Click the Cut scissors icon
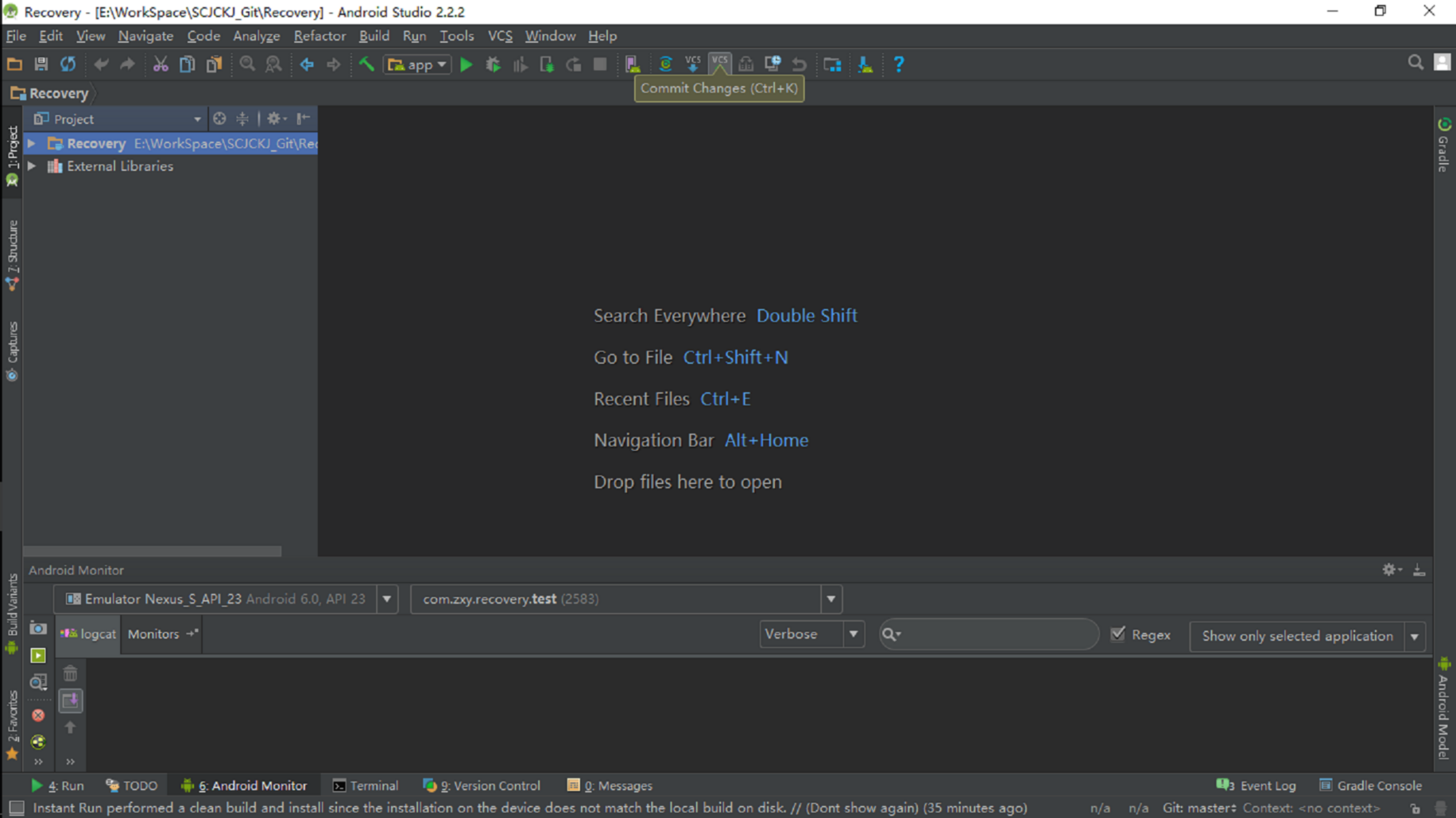1456x818 pixels. pos(161,64)
